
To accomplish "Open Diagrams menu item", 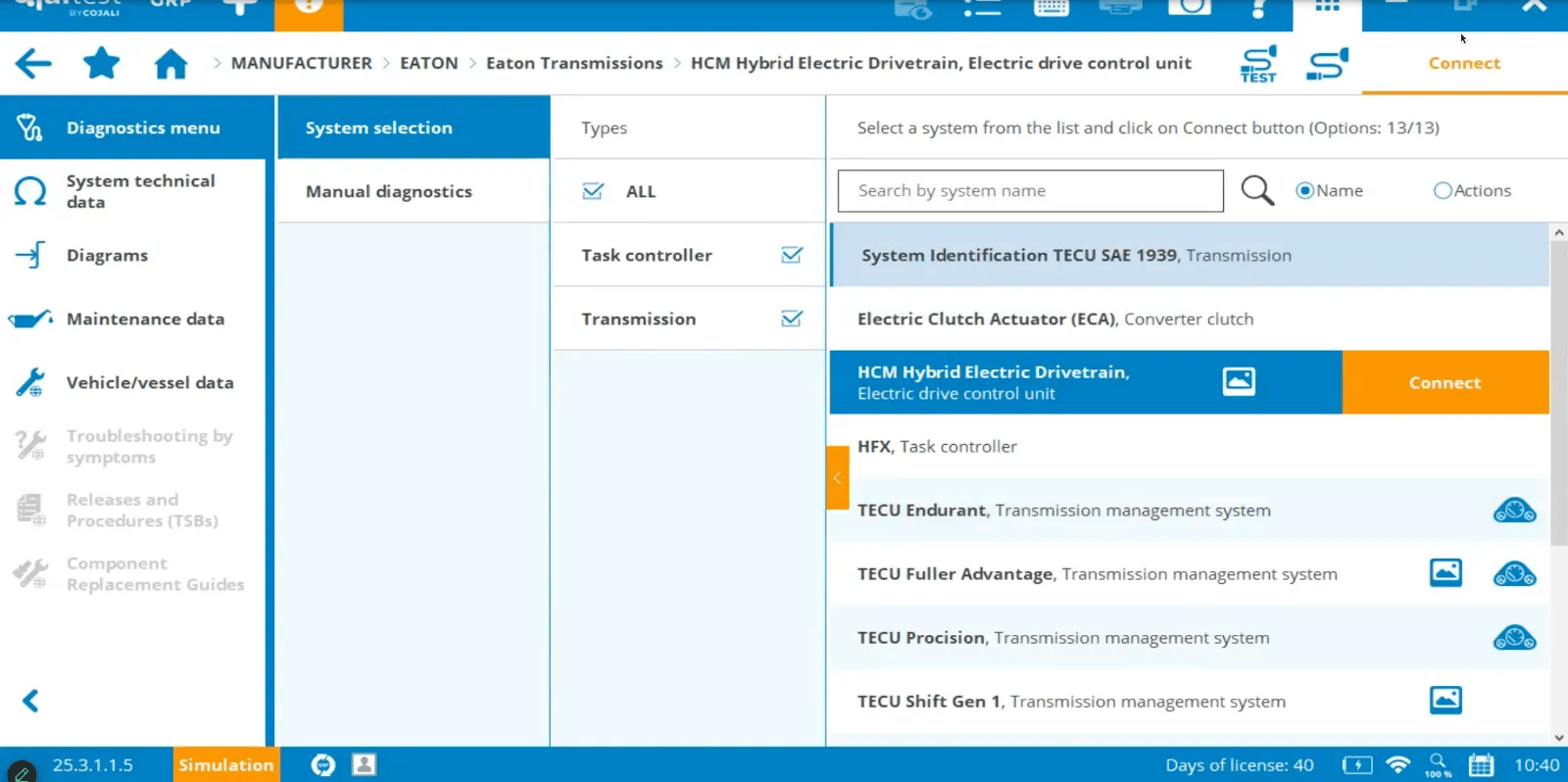I will 132,255.
